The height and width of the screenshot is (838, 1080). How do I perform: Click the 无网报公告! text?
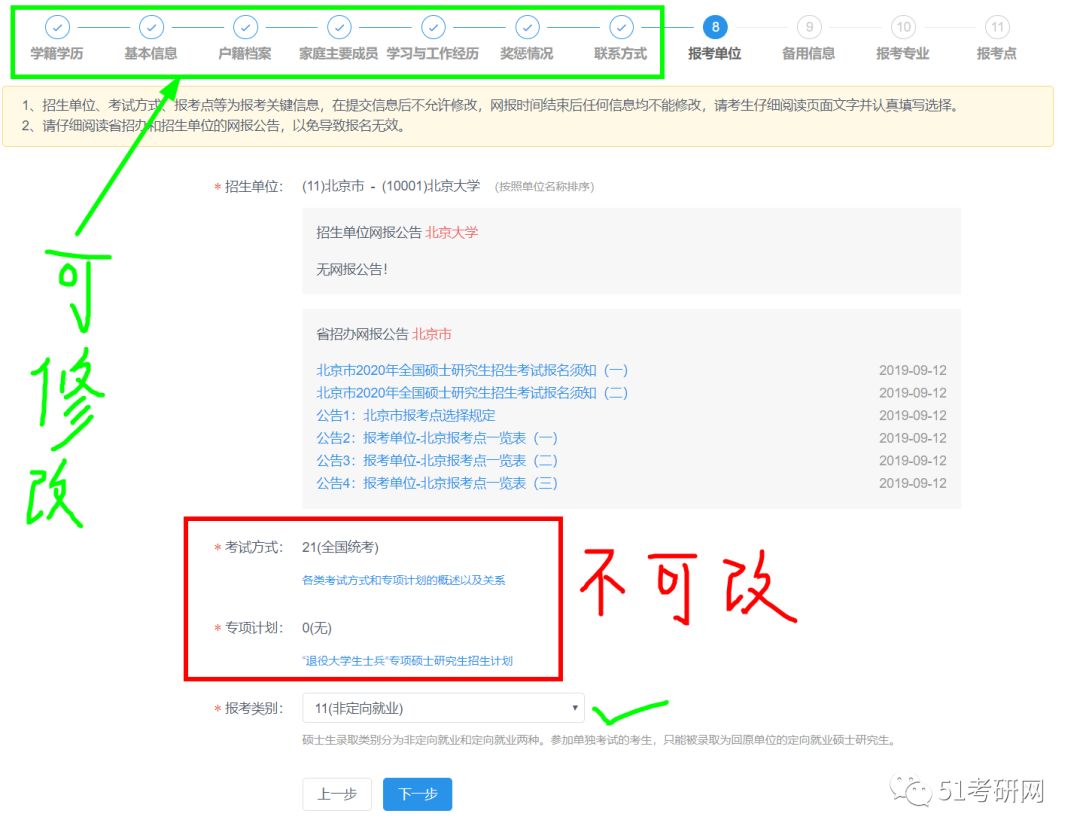tap(352, 270)
